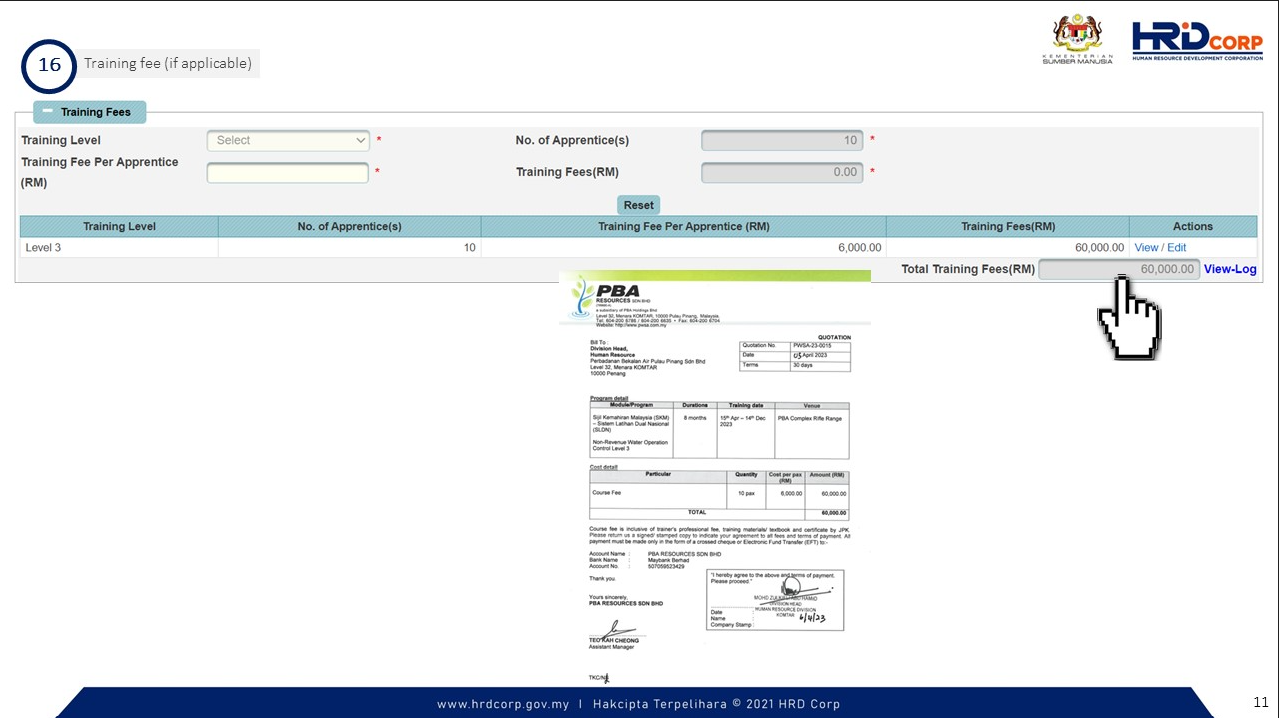Select the 60,000.00 training fees table cell
The width and height of the screenshot is (1279, 718).
[1008, 247]
